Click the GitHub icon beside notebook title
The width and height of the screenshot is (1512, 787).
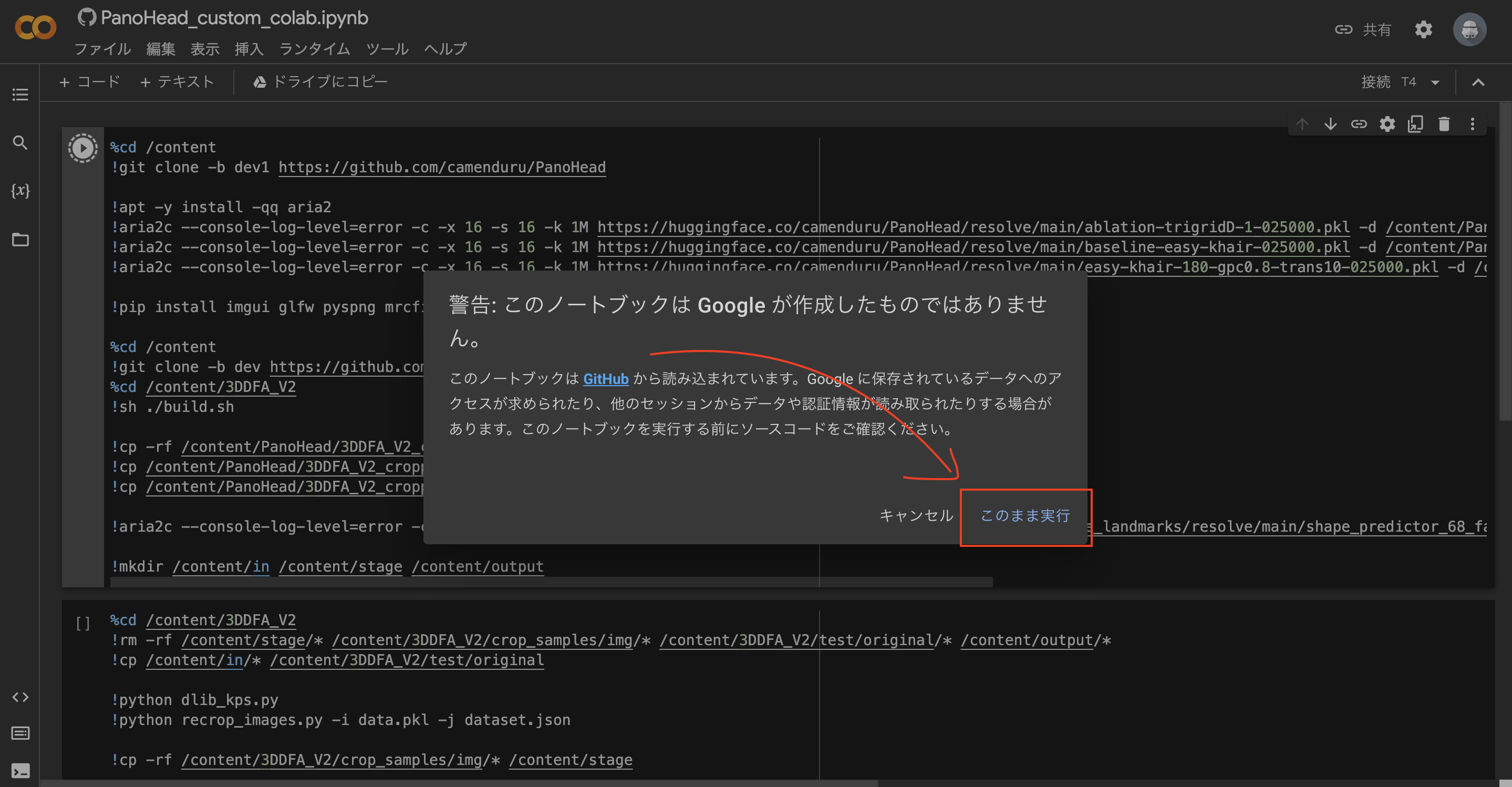tap(86, 18)
